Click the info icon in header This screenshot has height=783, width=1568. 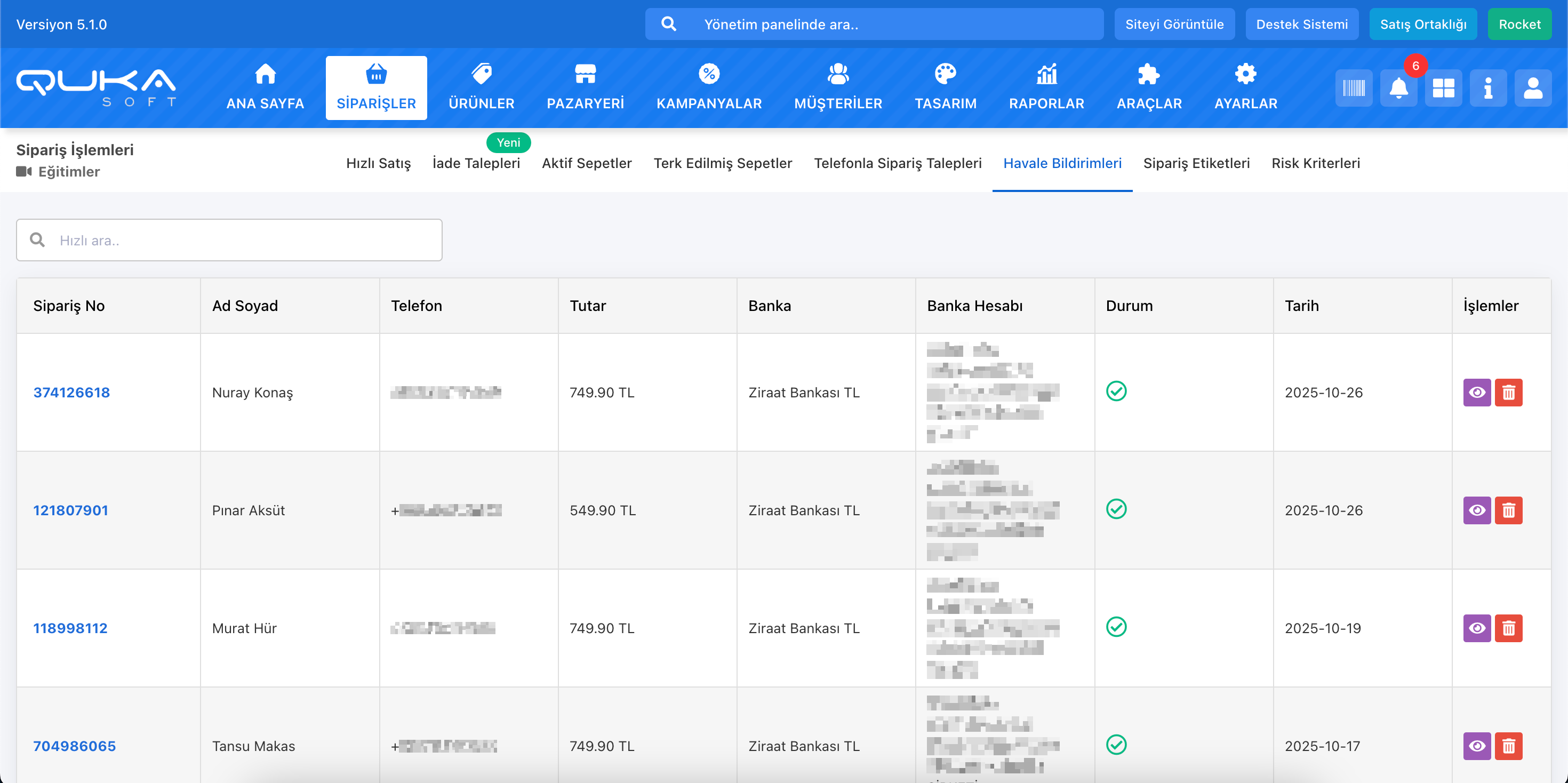[1487, 89]
